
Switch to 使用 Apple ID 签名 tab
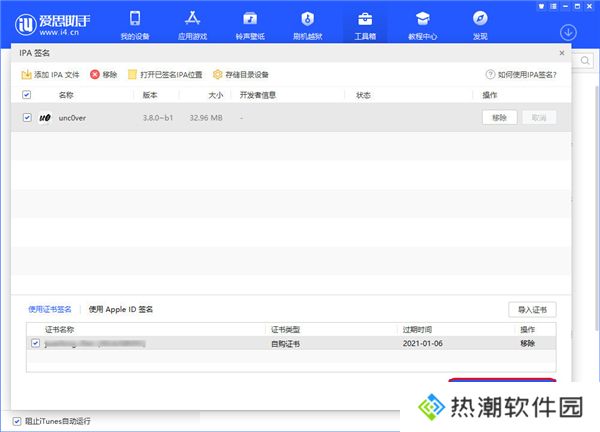121,309
